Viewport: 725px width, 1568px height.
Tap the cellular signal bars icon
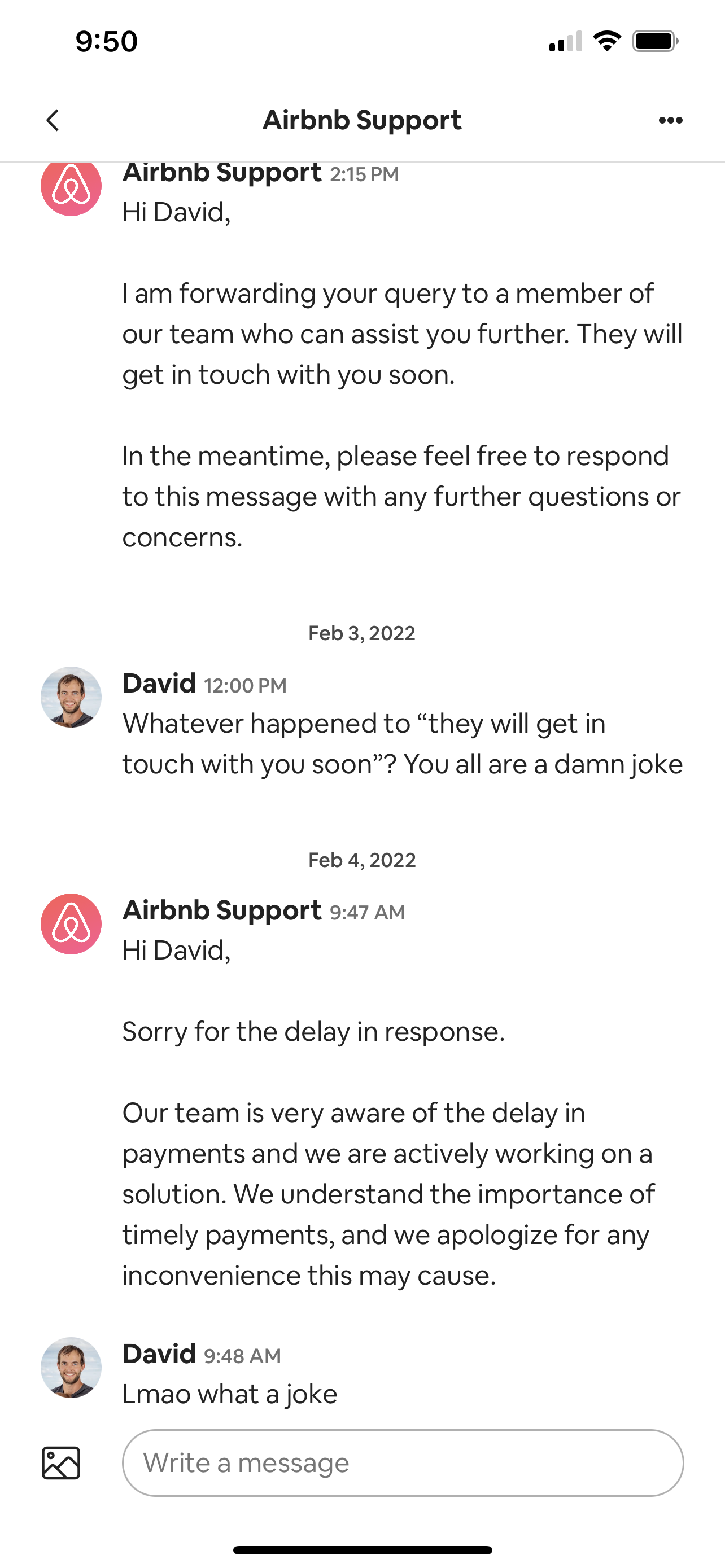(x=565, y=41)
